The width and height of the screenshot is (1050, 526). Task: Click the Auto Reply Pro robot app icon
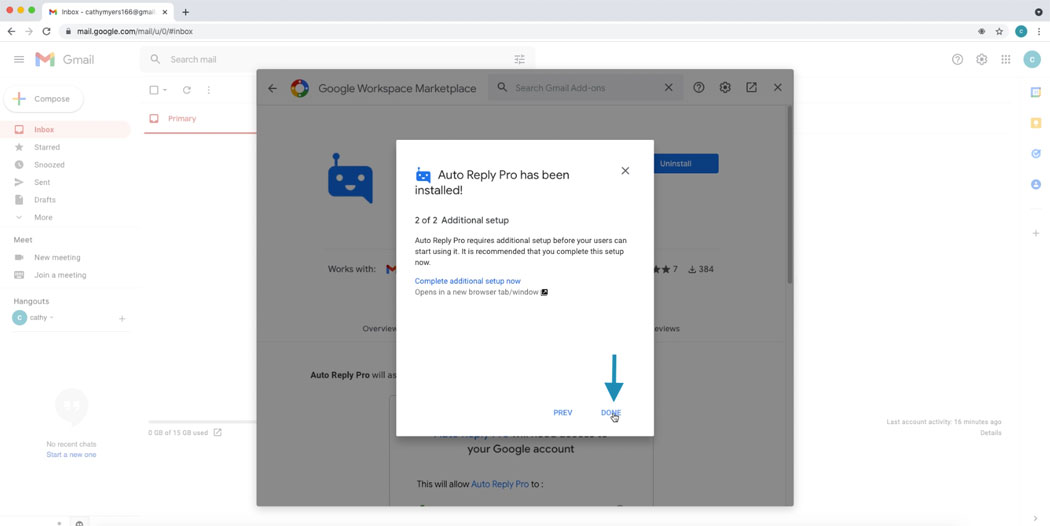(x=350, y=178)
